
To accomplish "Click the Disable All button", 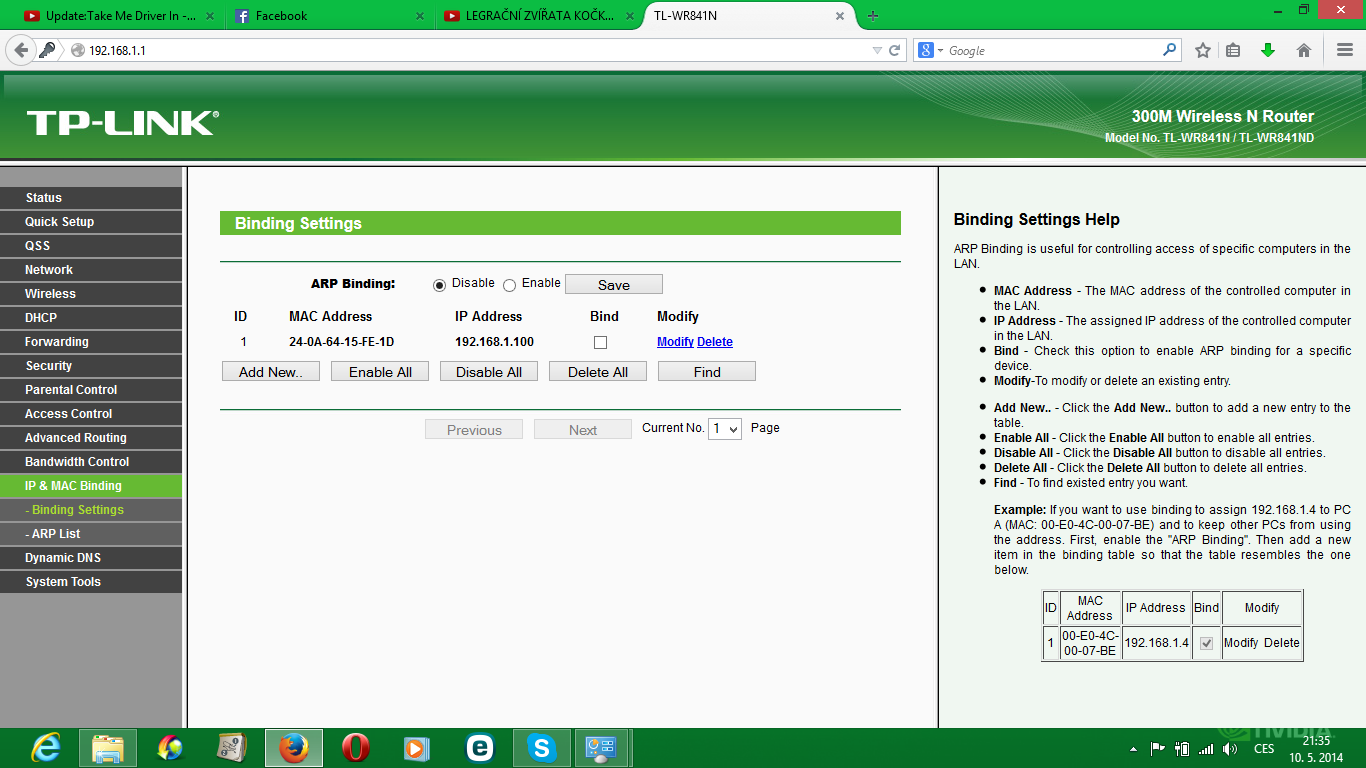I will click(x=489, y=372).
